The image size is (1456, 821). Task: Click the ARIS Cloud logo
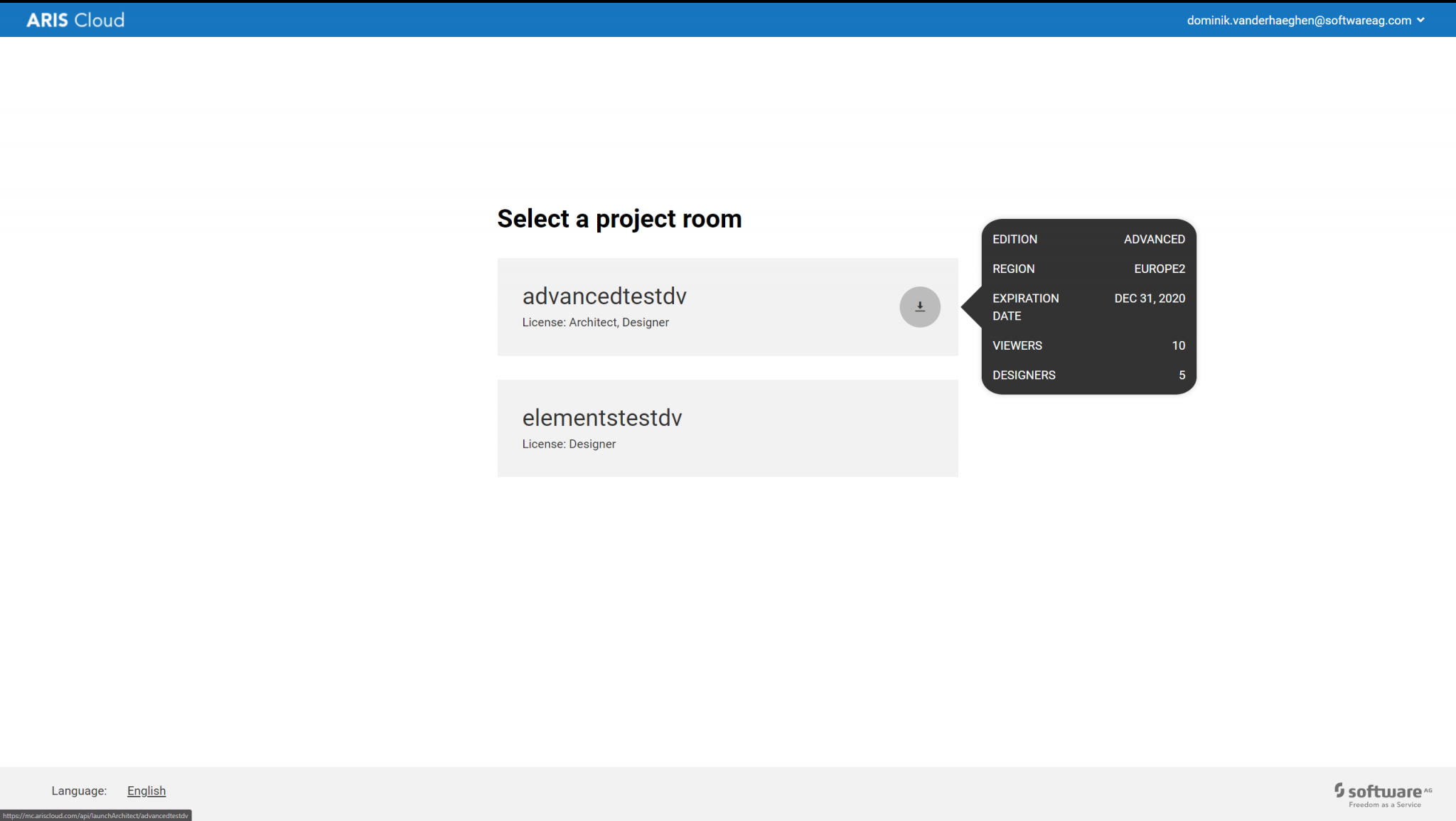click(x=75, y=20)
